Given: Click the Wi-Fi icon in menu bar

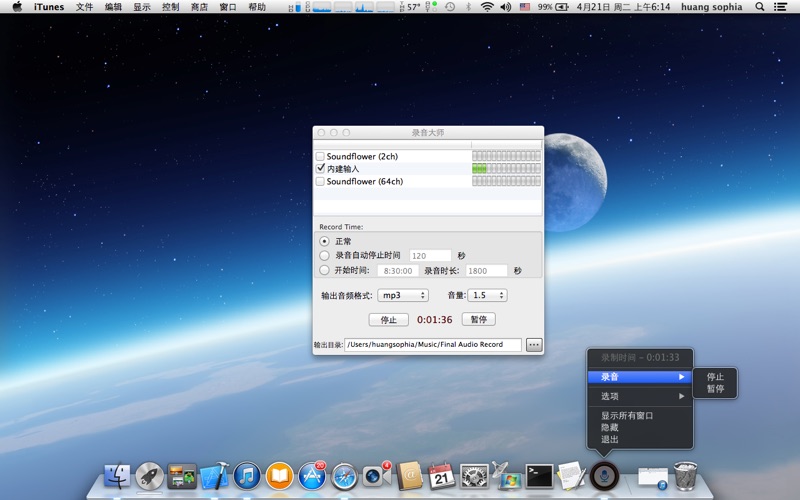Looking at the screenshot, I should pyautogui.click(x=487, y=7).
